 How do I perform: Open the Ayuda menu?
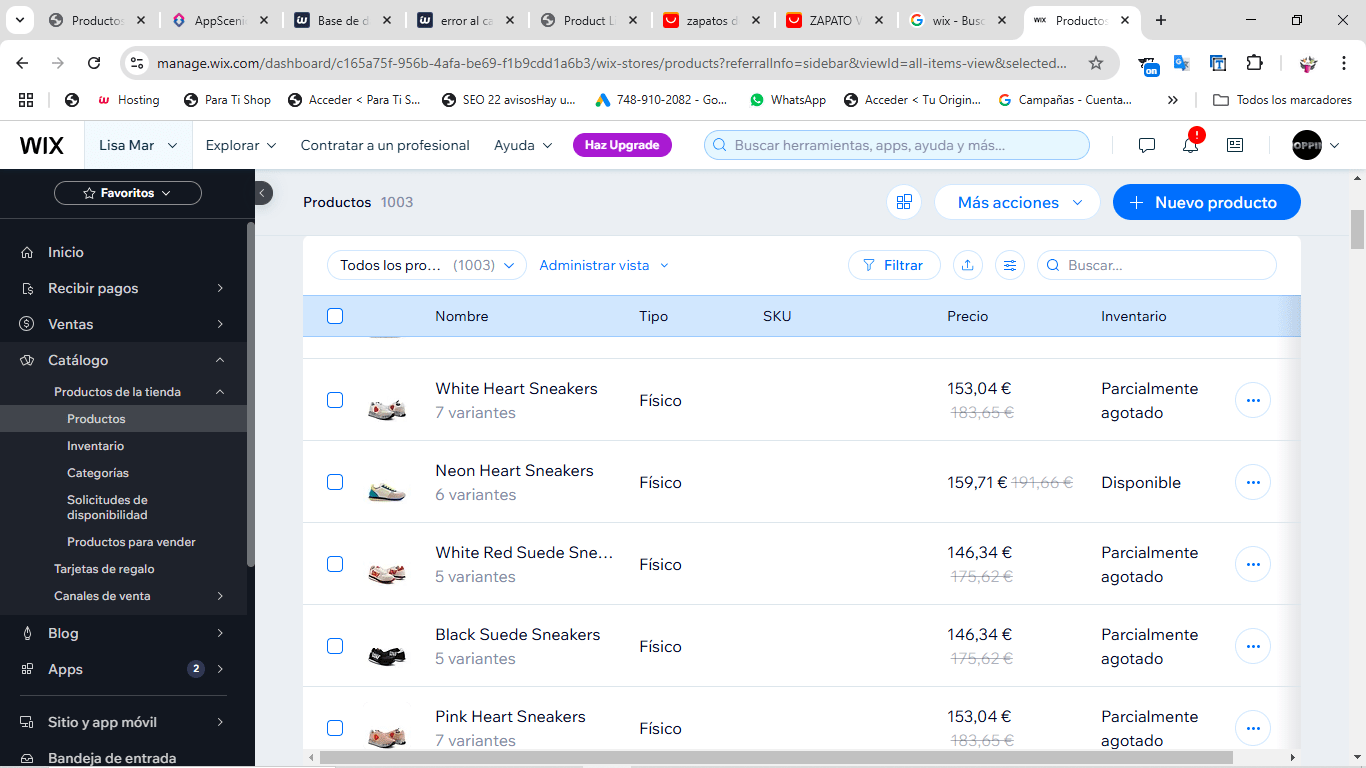(x=523, y=145)
